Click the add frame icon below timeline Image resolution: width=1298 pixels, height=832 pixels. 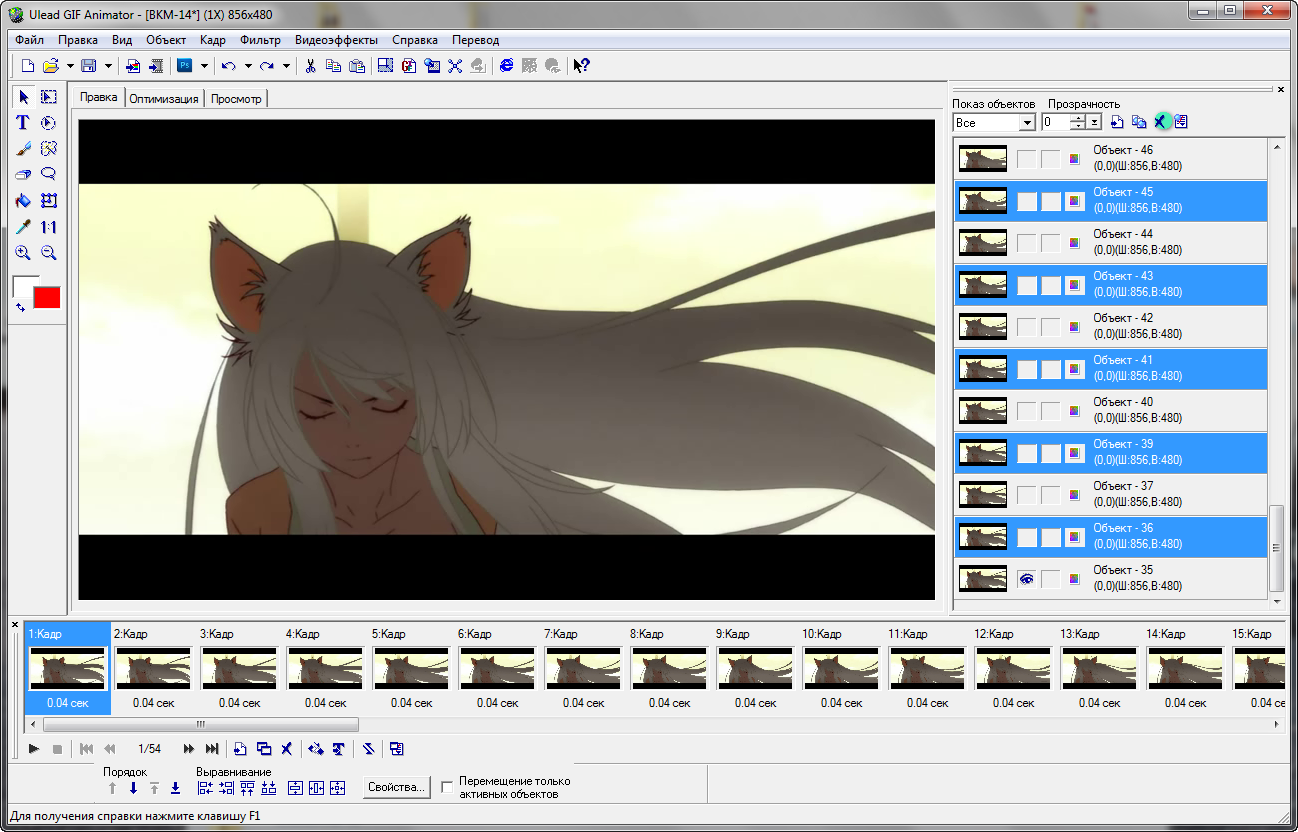pyautogui.click(x=240, y=748)
